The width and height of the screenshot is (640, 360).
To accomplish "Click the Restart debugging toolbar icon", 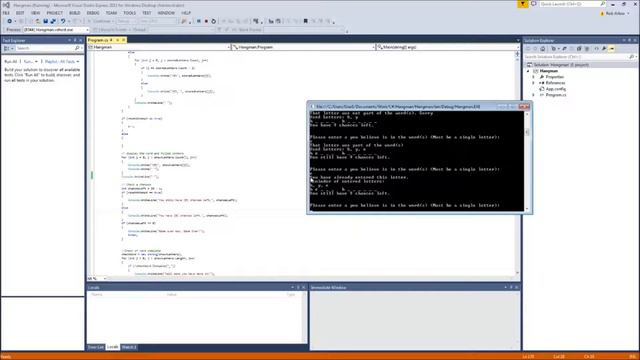I will point(213,21).
